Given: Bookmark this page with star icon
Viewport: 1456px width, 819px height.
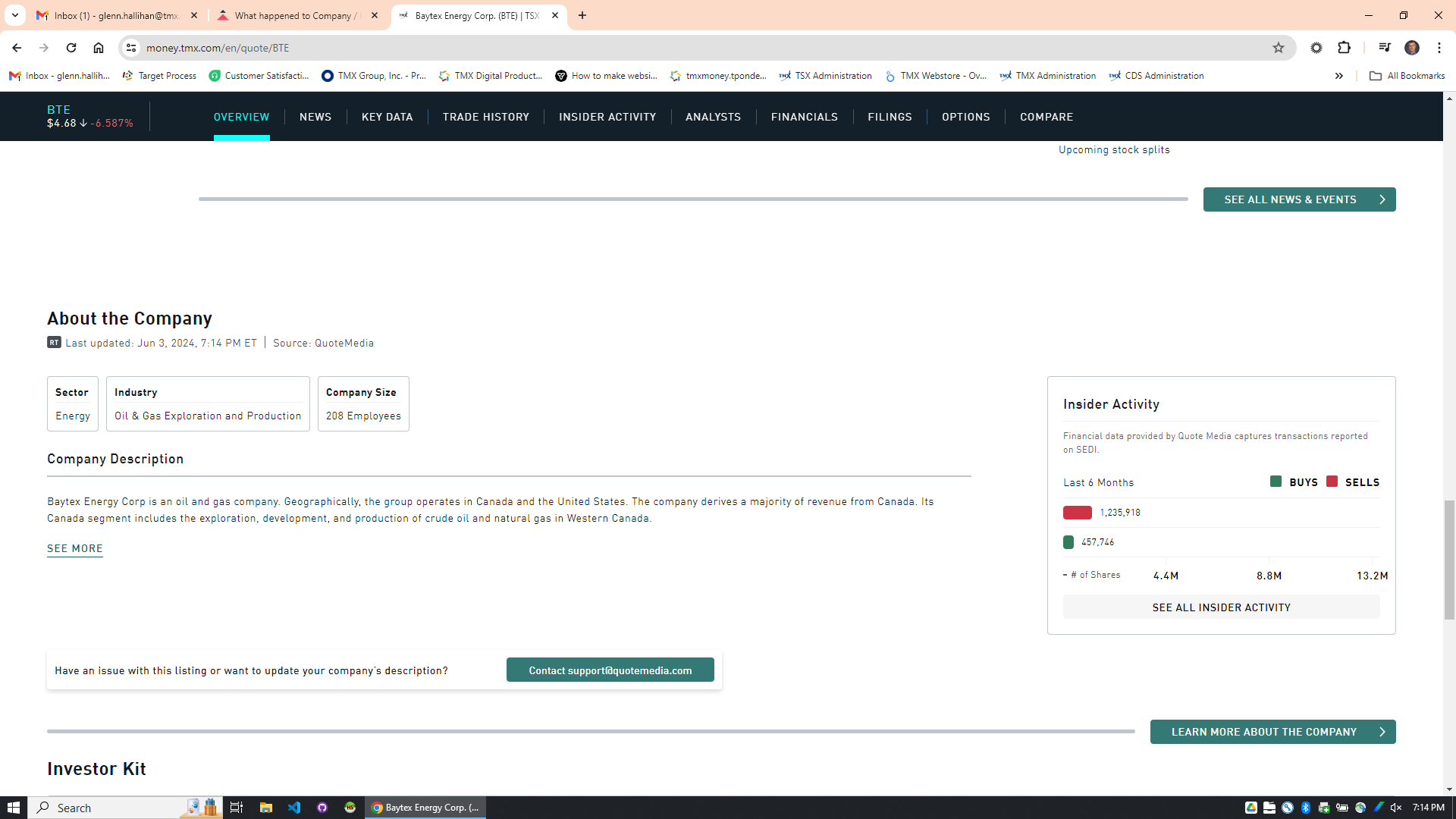Looking at the screenshot, I should point(1279,48).
